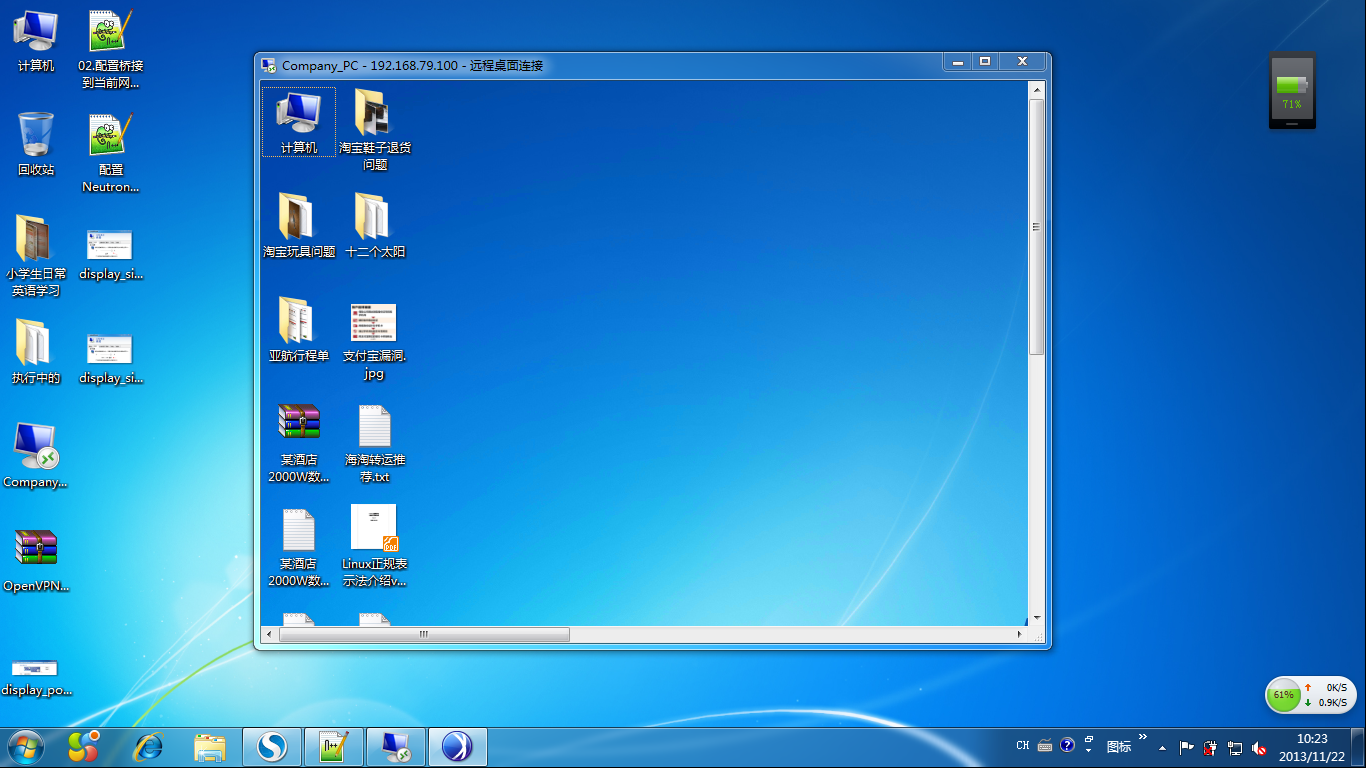1366x768 pixels.
Task: Switch the CH input language indicator
Action: [x=1022, y=746]
